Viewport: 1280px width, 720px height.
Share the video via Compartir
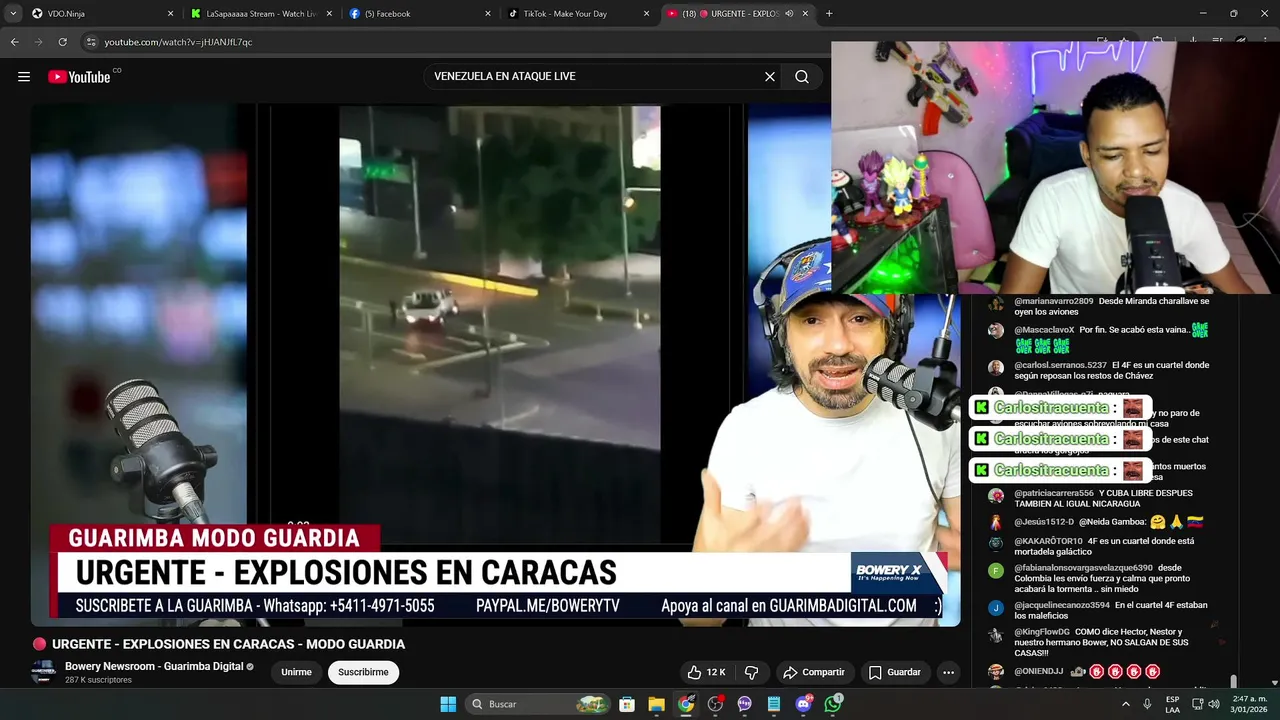(813, 672)
